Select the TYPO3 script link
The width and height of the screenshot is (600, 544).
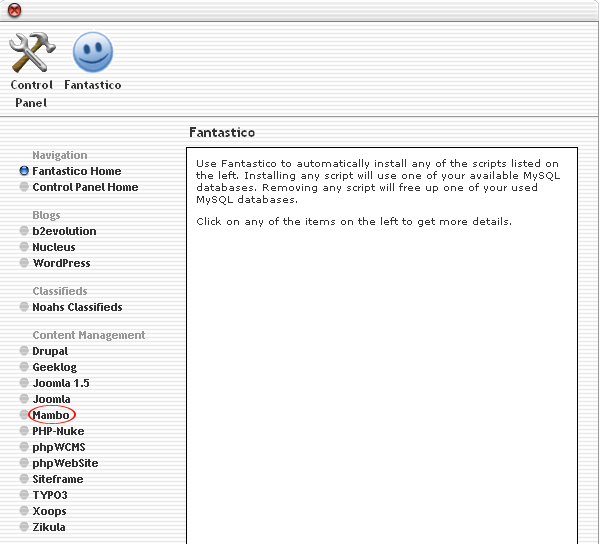50,495
